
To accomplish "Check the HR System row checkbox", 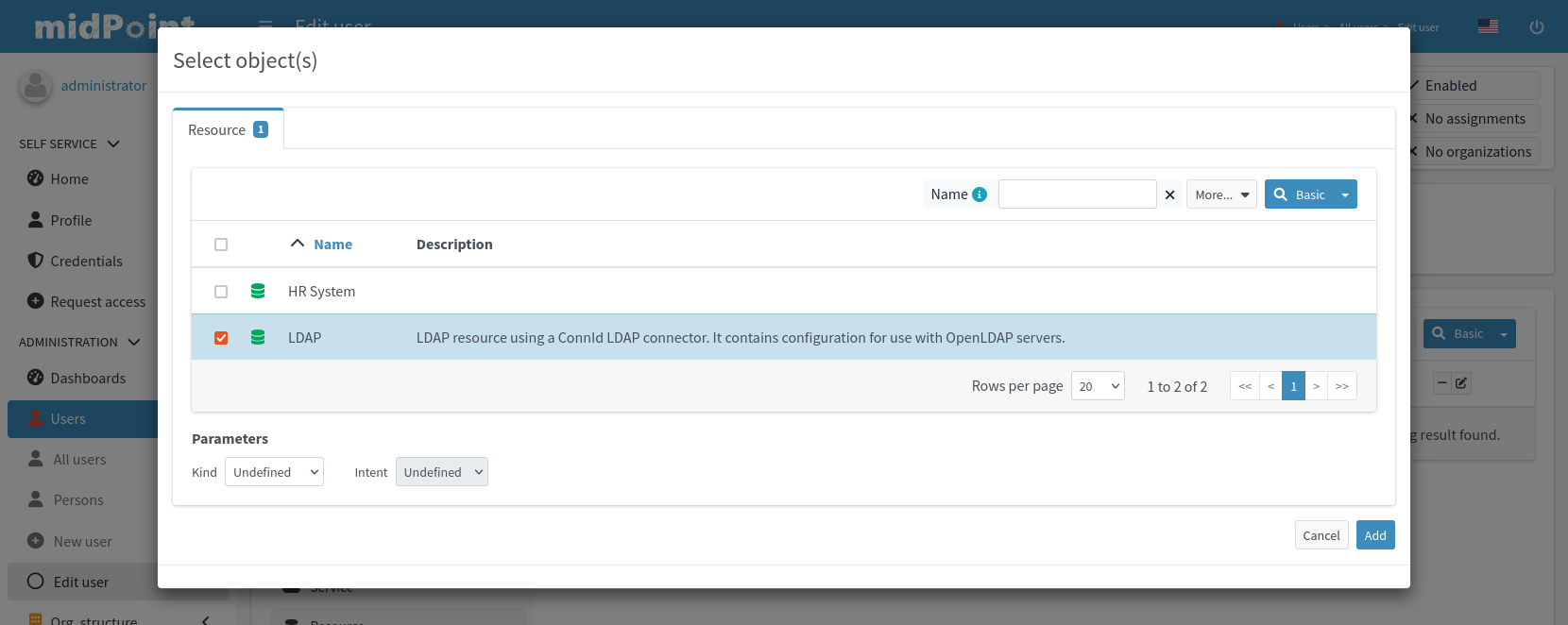I will pos(221,292).
